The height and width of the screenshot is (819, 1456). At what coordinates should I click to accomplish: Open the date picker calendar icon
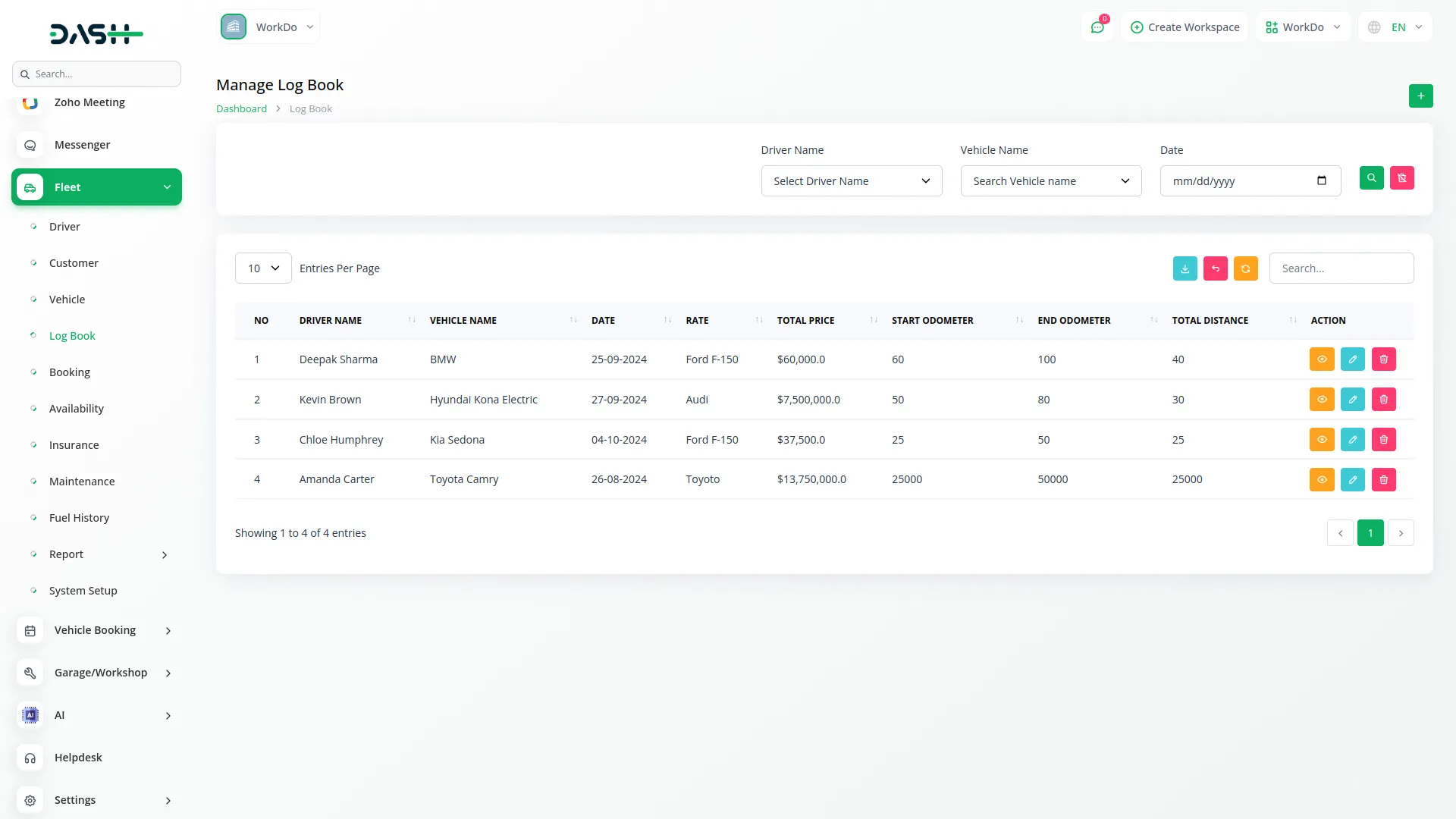click(x=1321, y=180)
